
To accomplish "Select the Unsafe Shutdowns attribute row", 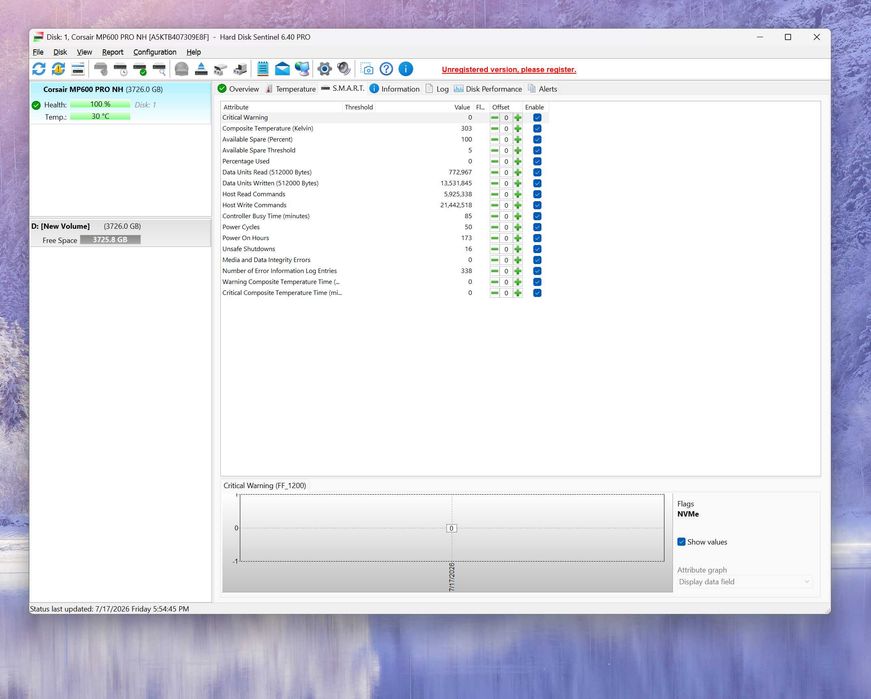I will (x=347, y=249).
